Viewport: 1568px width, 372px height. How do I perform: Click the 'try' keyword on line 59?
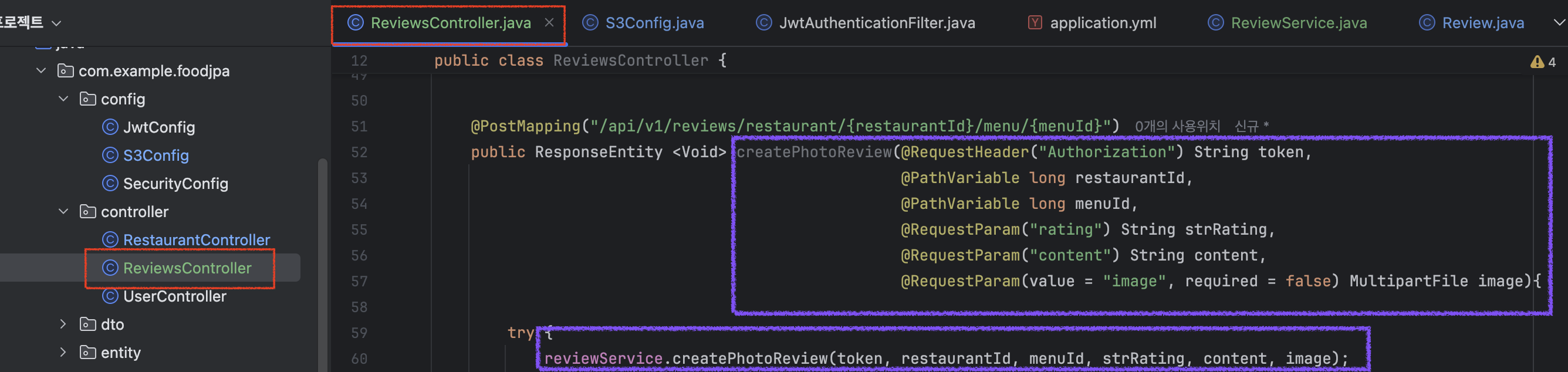521,333
